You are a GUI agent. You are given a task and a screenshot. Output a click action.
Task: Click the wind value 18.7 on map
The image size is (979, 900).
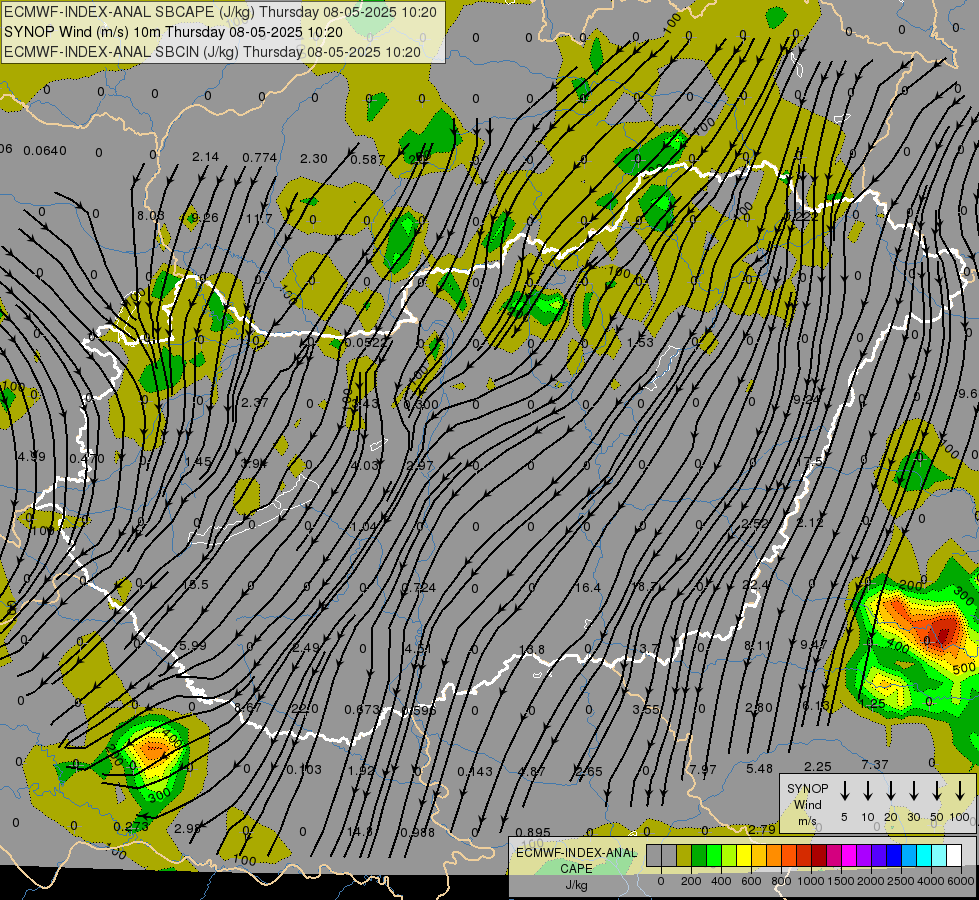point(644,586)
